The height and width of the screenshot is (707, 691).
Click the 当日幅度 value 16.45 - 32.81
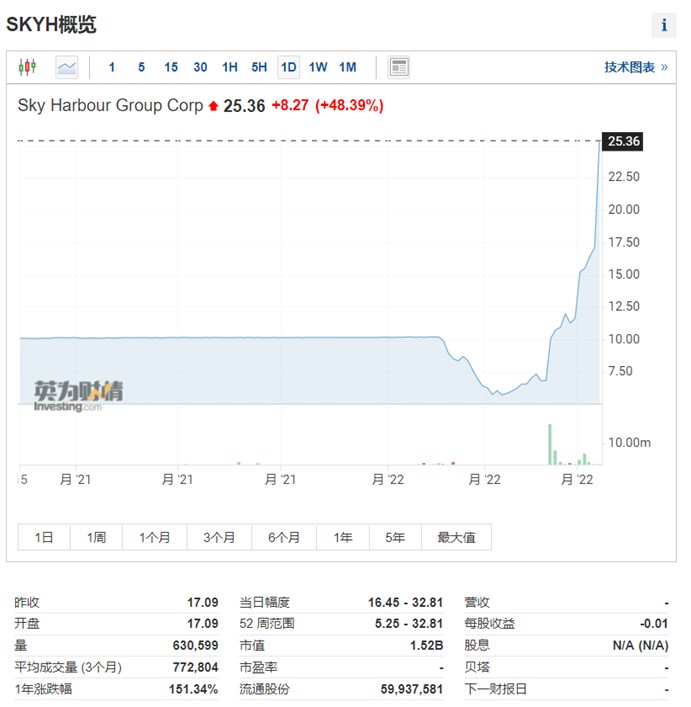[x=405, y=602]
